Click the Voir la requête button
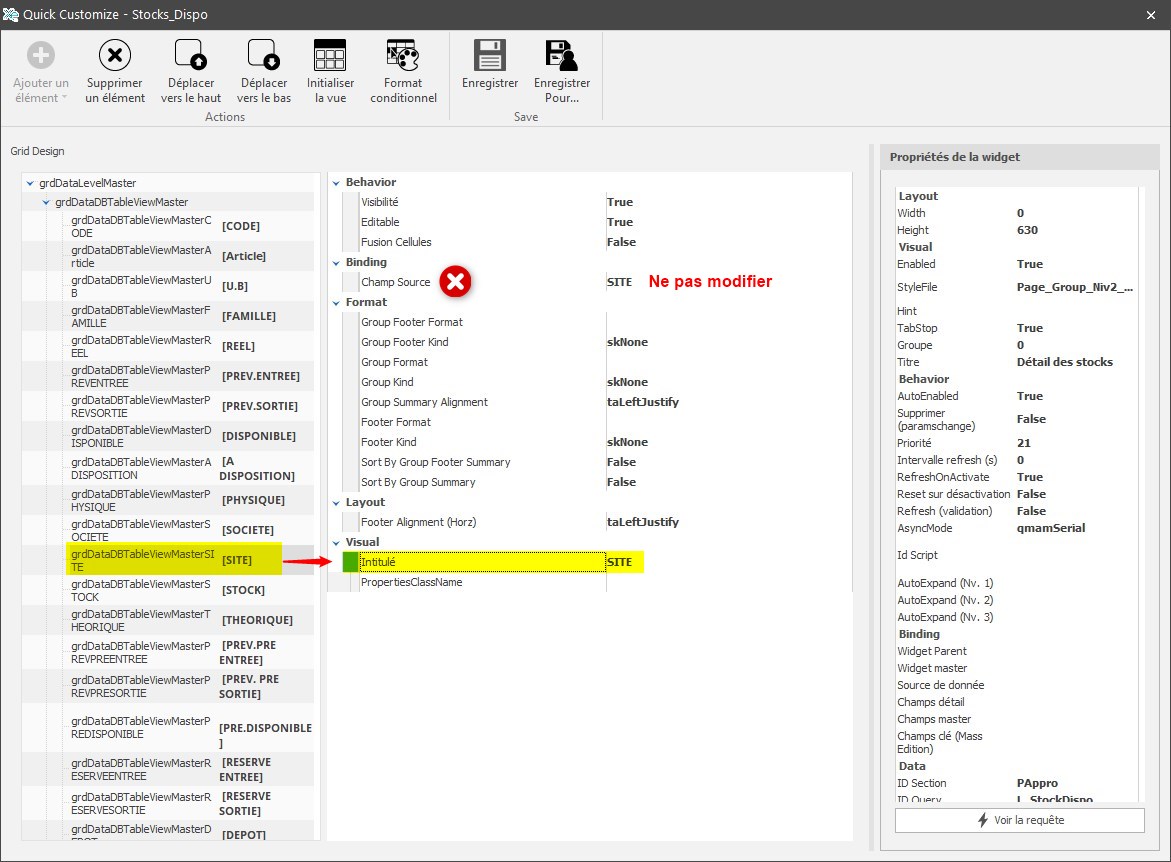Viewport: 1171px width, 862px height. [x=1019, y=820]
